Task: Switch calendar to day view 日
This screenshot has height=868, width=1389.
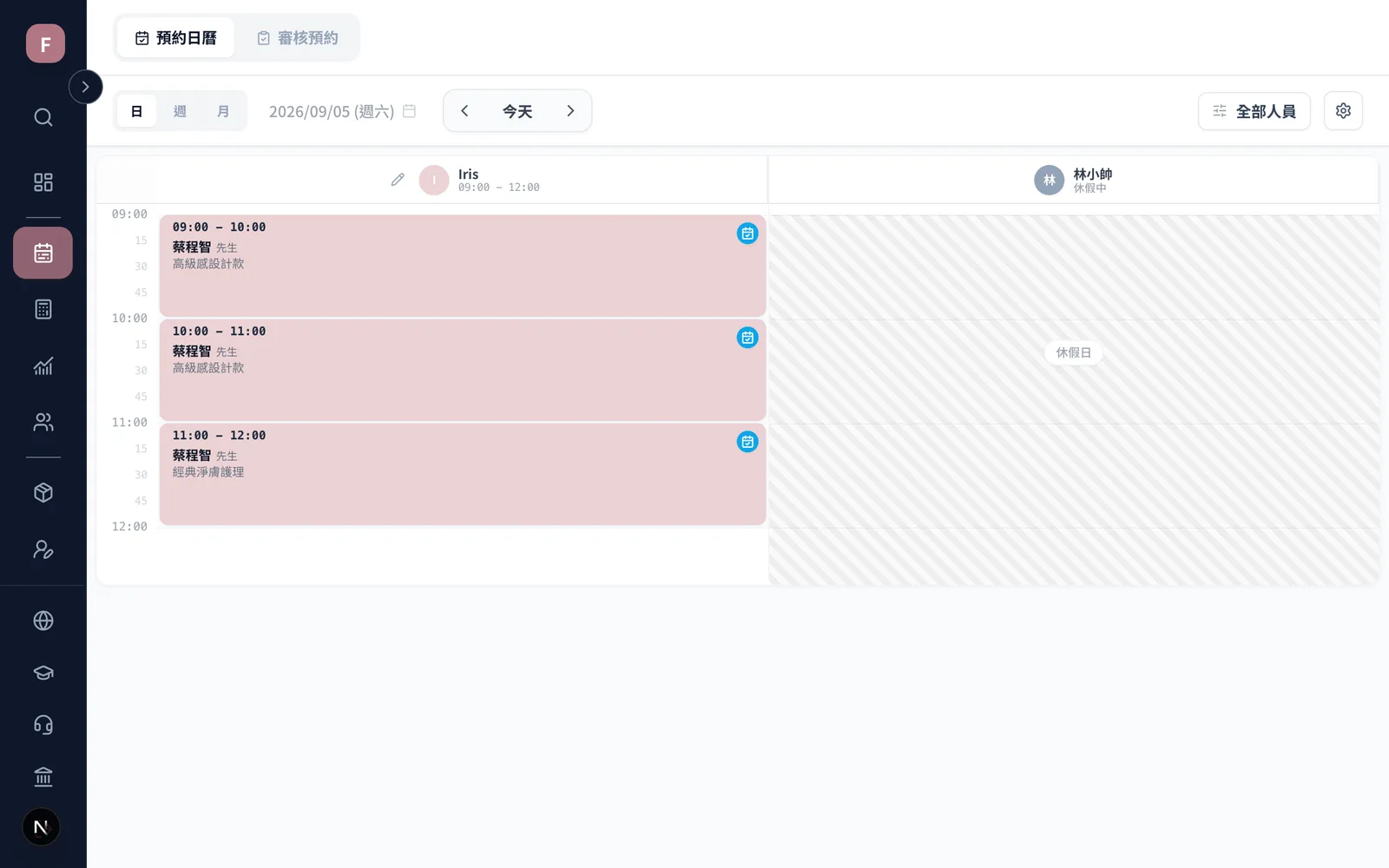Action: [x=136, y=111]
